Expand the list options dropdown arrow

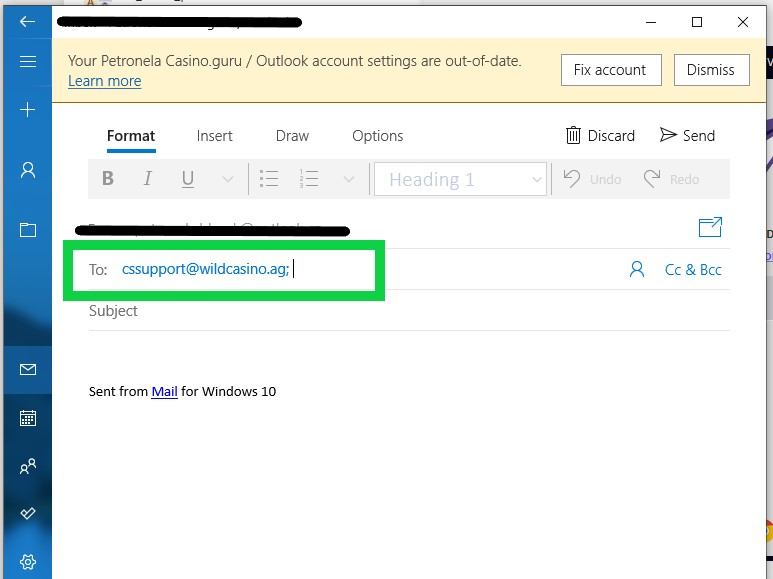[x=348, y=180]
